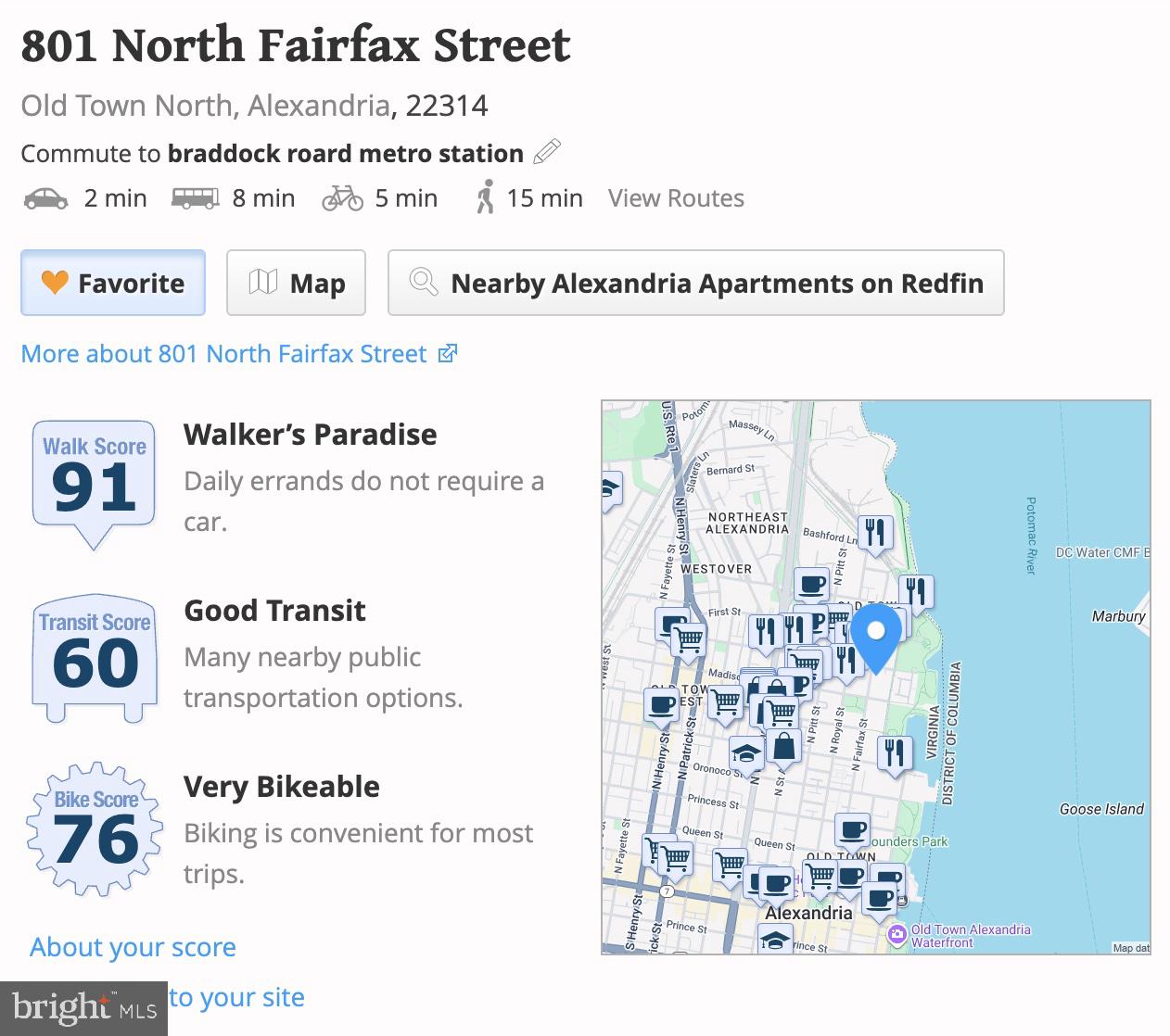This screenshot has width=1170, height=1036.
Task: Click the walking person commute icon
Action: pyautogui.click(x=484, y=198)
